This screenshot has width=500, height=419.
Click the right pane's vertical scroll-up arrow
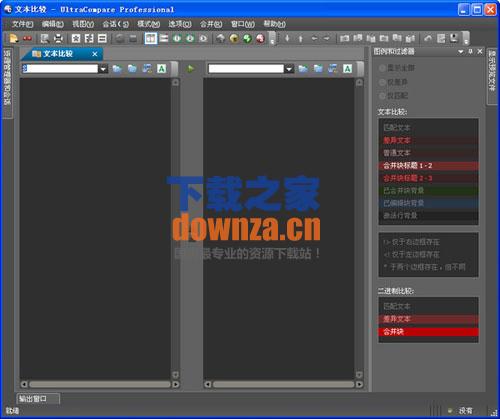359,82
